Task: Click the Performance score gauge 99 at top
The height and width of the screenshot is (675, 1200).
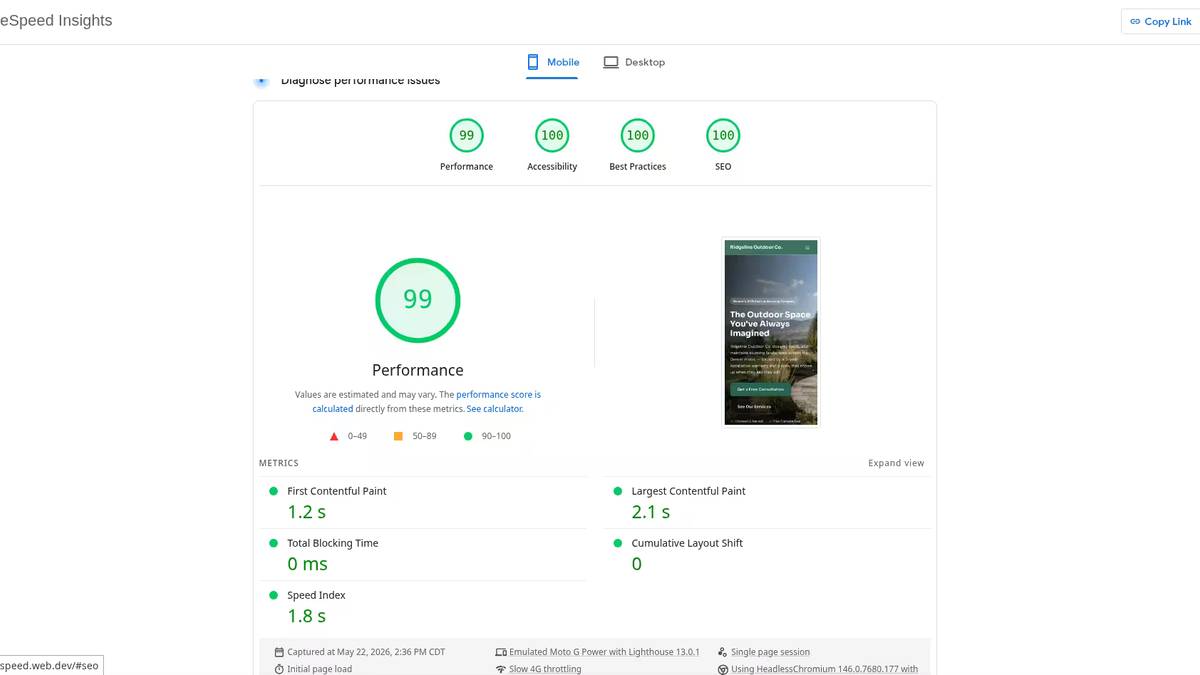Action: click(x=466, y=135)
